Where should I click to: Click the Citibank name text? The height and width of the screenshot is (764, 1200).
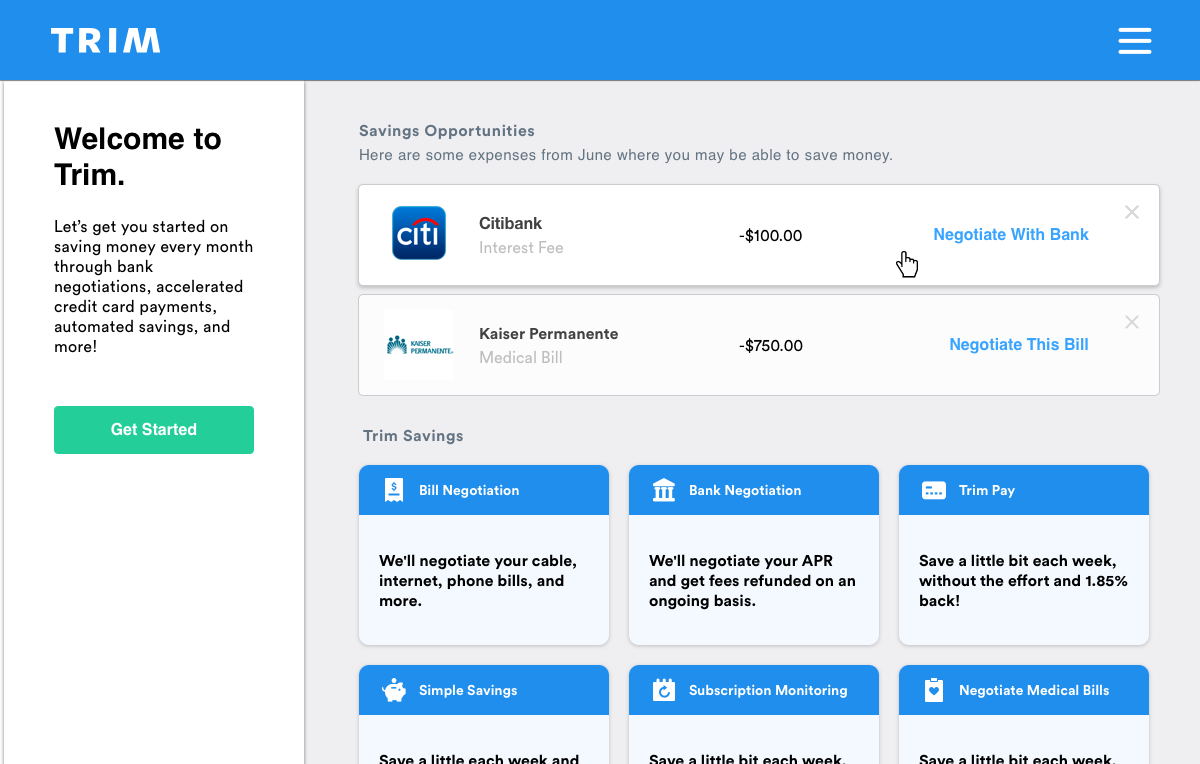click(511, 223)
